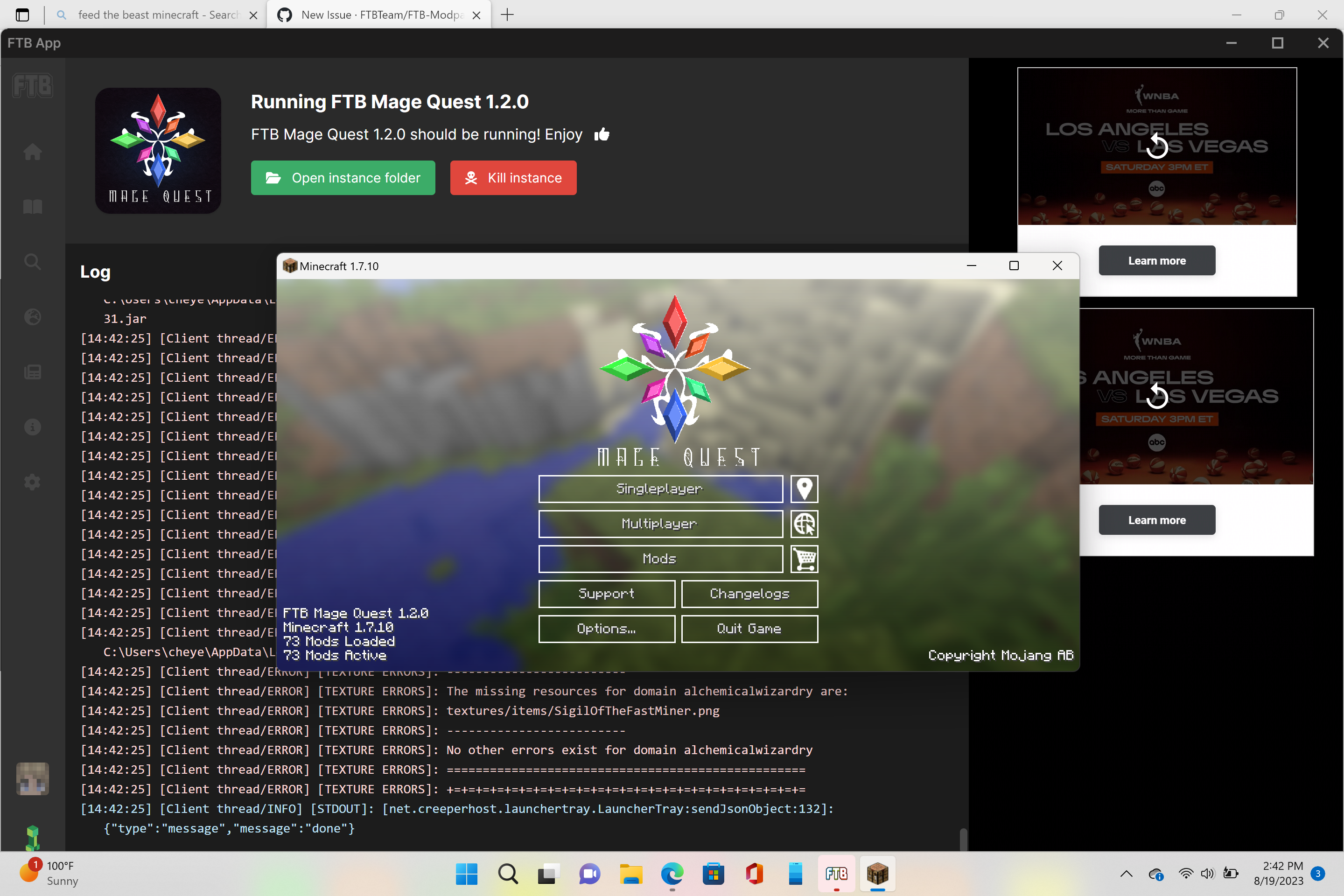Select the info icon in the sidebar
1344x896 pixels.
point(32,427)
